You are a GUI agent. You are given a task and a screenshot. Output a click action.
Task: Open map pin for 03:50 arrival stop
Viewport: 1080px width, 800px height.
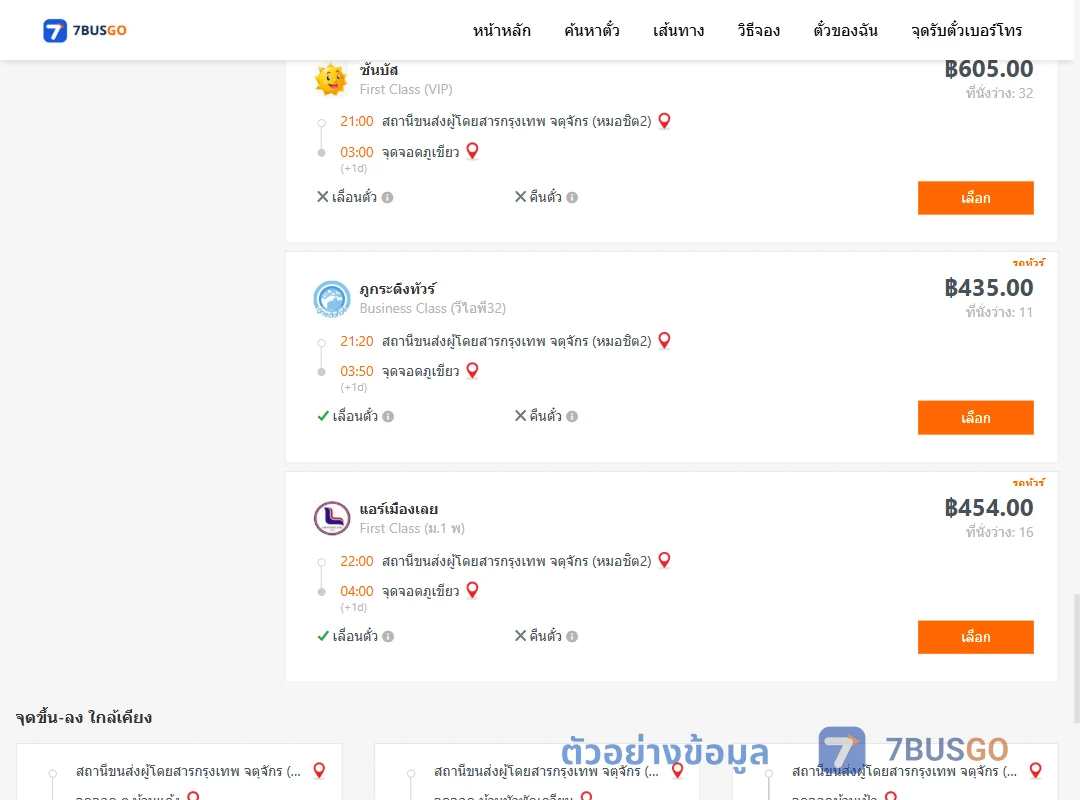pos(472,370)
